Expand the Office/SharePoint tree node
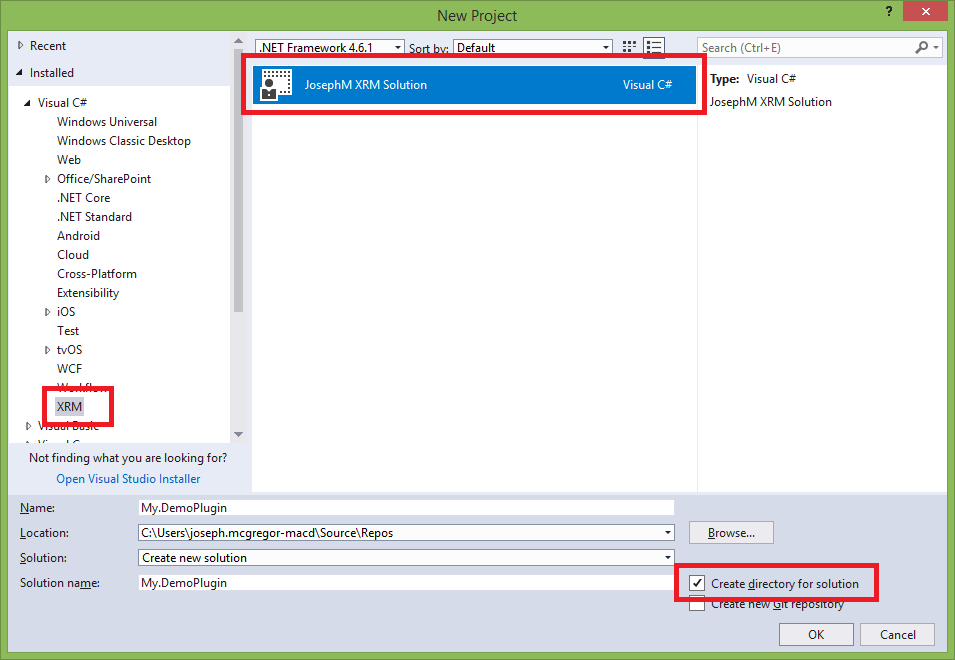The width and height of the screenshot is (955, 660). 48,179
